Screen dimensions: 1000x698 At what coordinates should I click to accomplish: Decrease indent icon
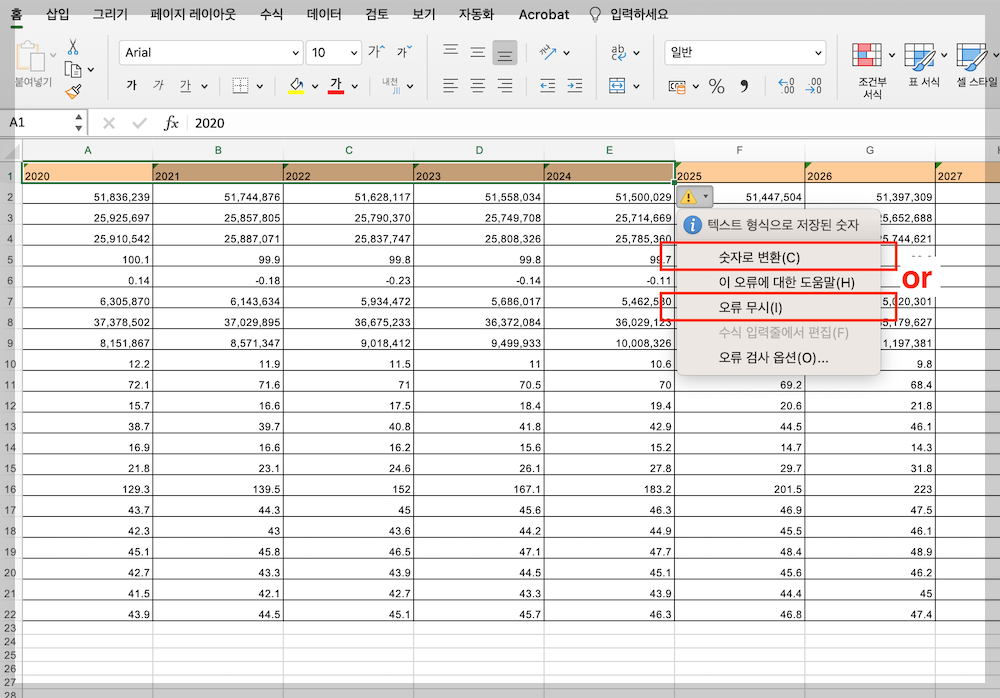(547, 85)
